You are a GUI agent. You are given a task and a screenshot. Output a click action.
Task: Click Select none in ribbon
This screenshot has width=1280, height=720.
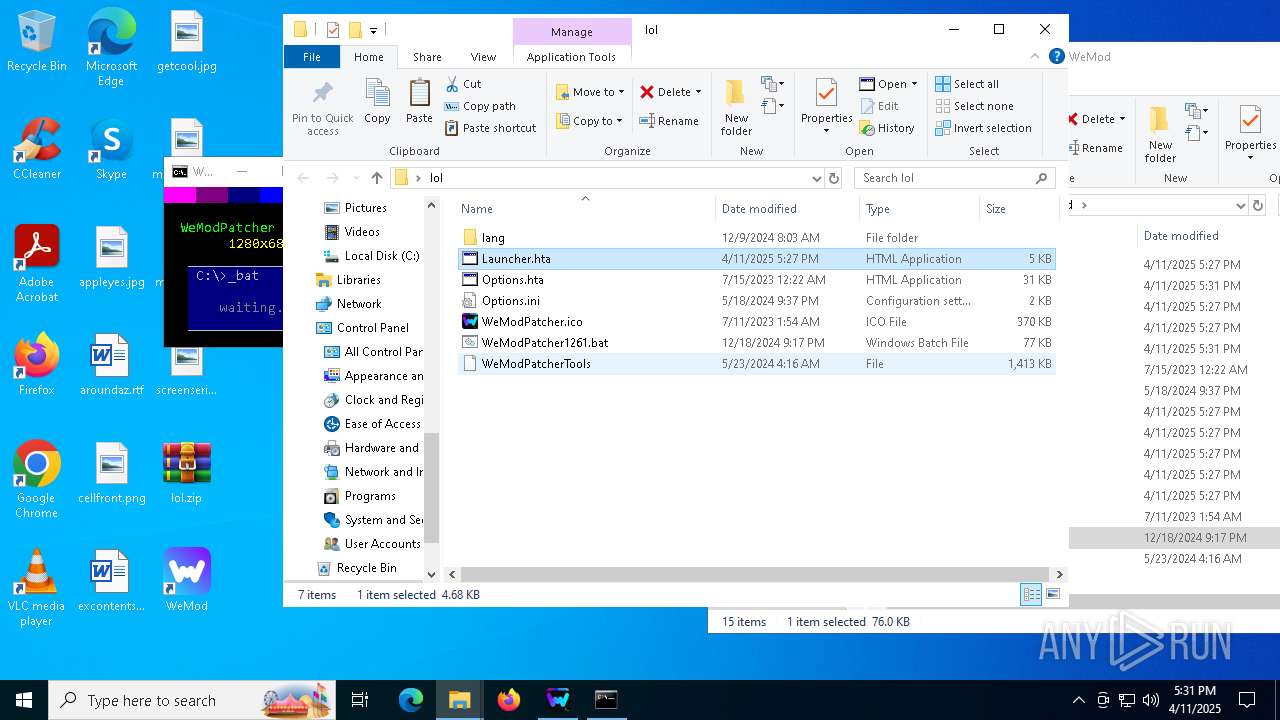pyautogui.click(x=974, y=106)
